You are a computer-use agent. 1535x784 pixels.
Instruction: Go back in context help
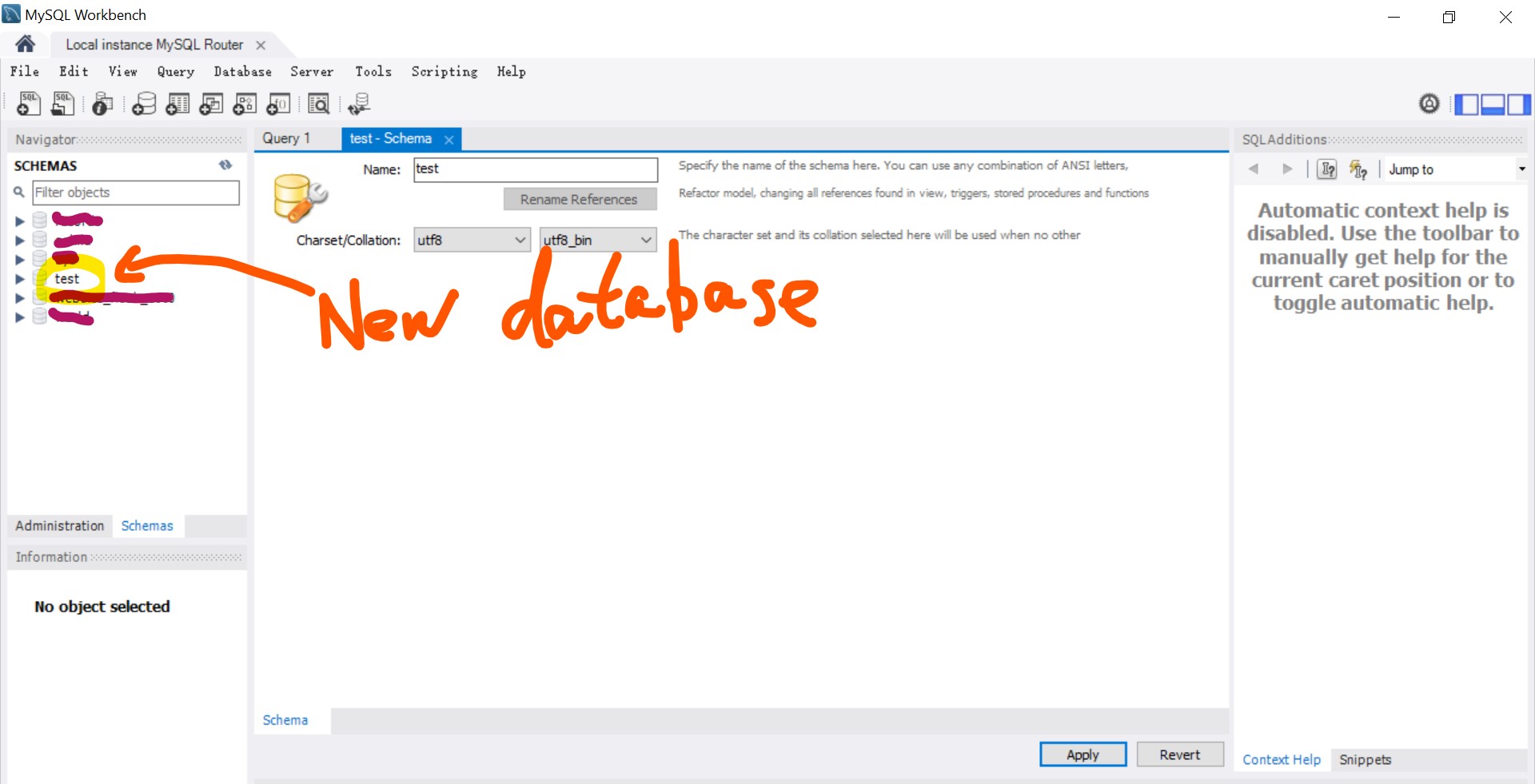(x=1254, y=169)
